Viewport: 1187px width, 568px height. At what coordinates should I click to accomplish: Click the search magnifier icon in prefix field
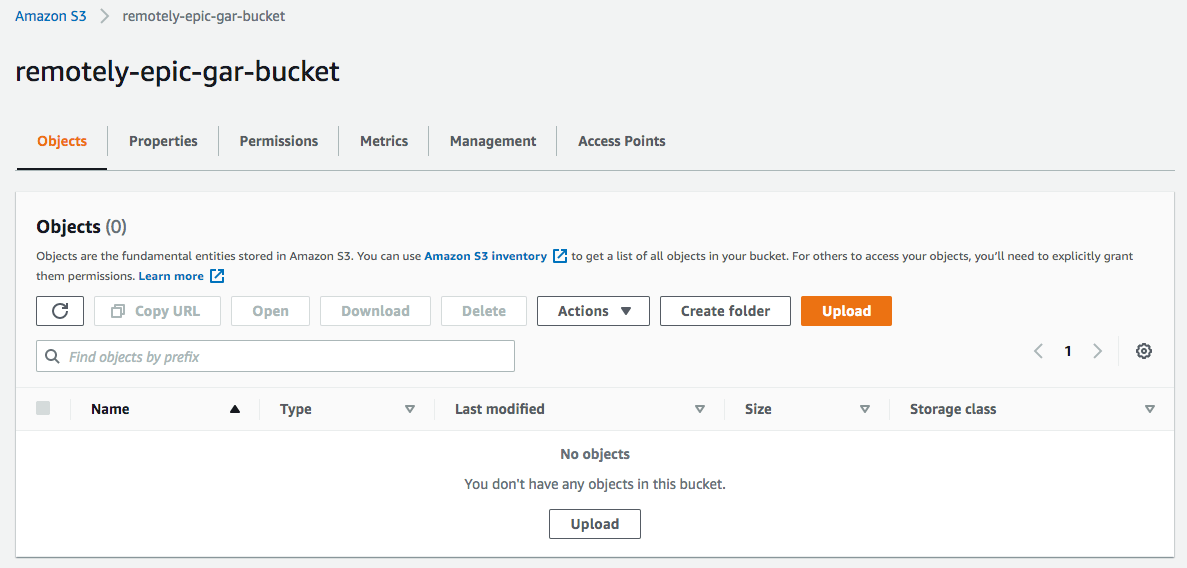(x=52, y=356)
